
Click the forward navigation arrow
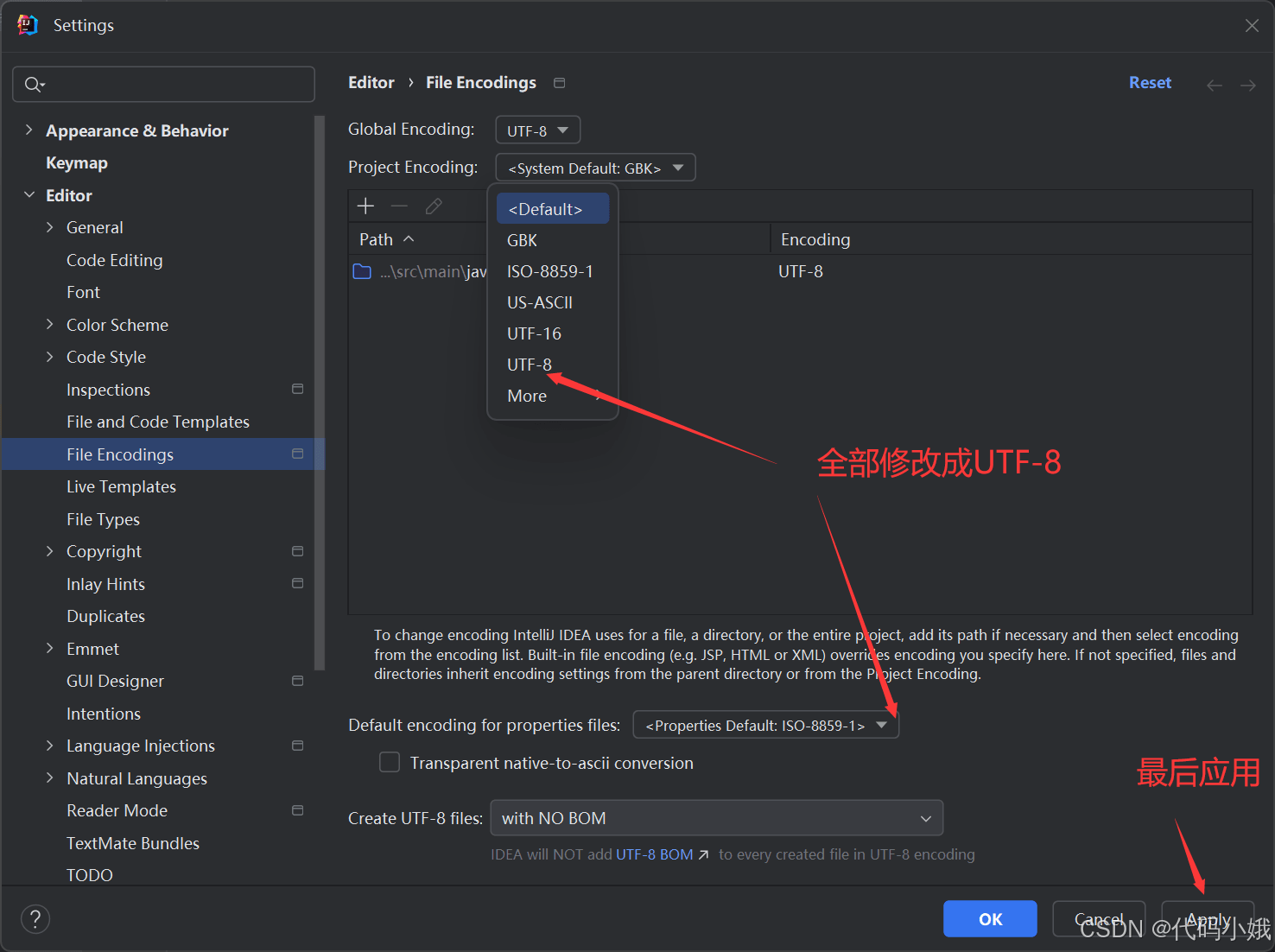point(1248,85)
